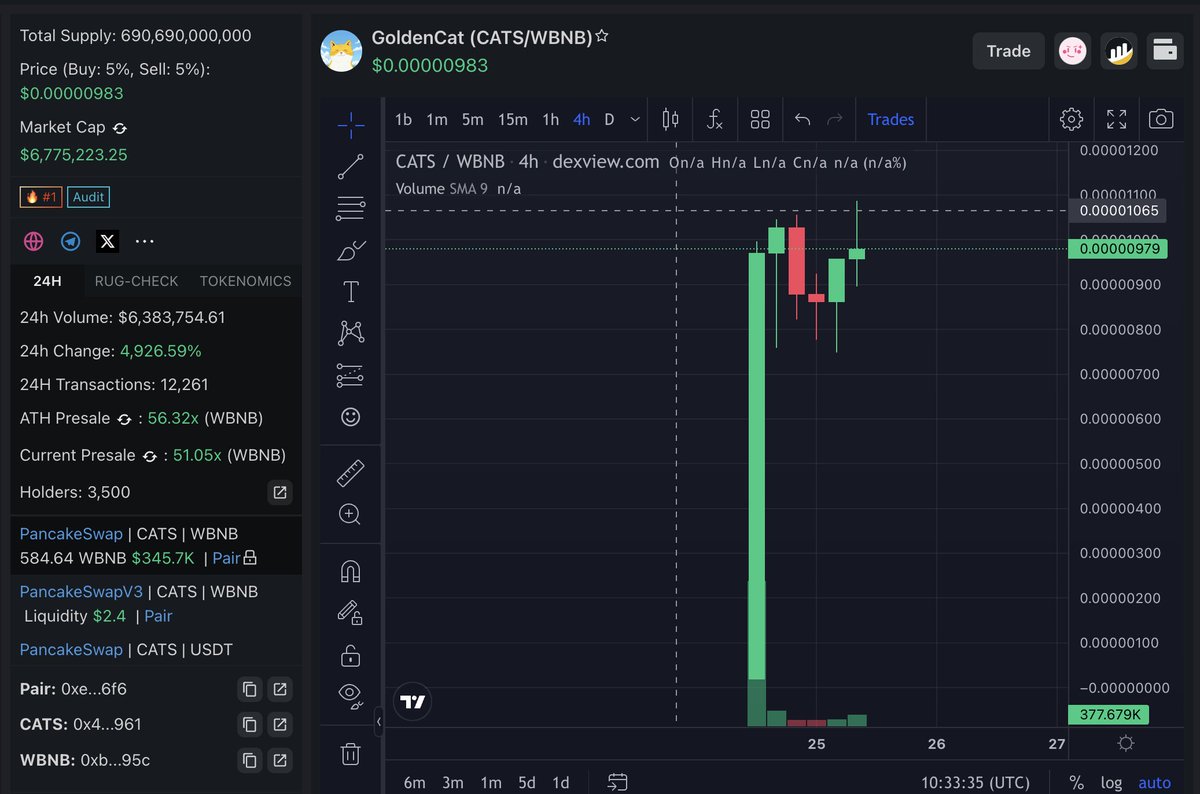
Task: Take a chart snapshot with camera icon
Action: click(x=1161, y=120)
